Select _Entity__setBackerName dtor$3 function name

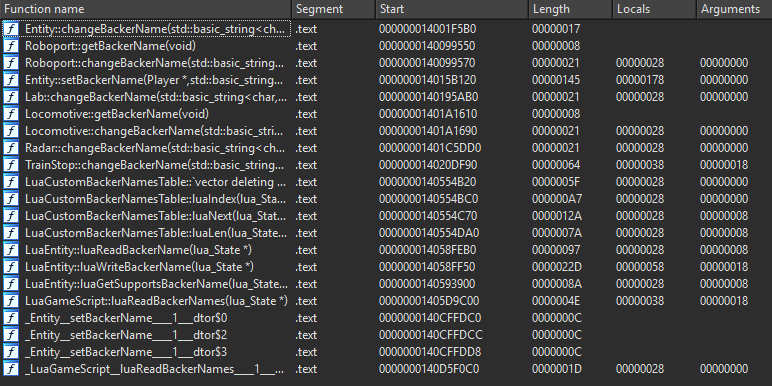(x=126, y=352)
